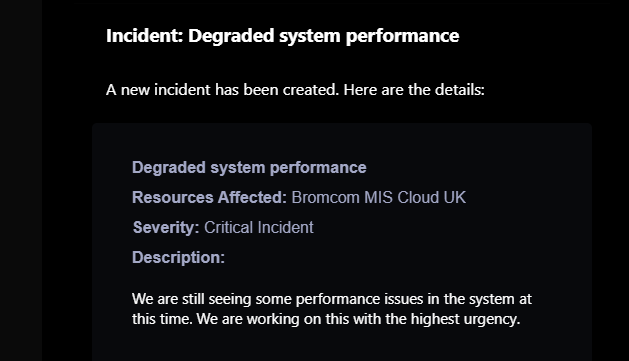Click the "Severity:" label
The height and width of the screenshot is (361, 629).
(x=166, y=227)
